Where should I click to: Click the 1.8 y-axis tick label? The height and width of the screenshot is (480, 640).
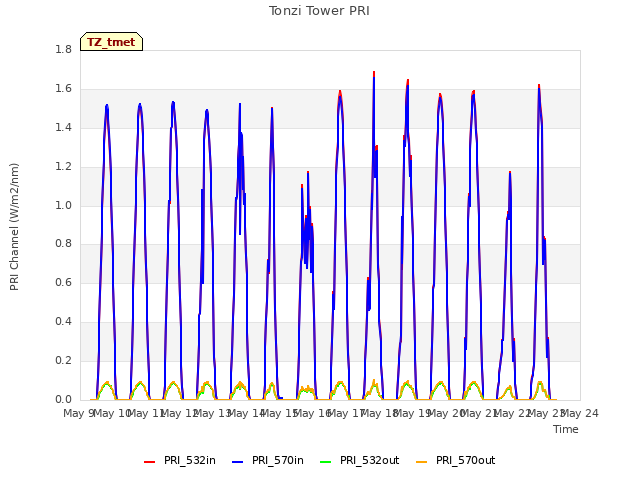point(64,50)
